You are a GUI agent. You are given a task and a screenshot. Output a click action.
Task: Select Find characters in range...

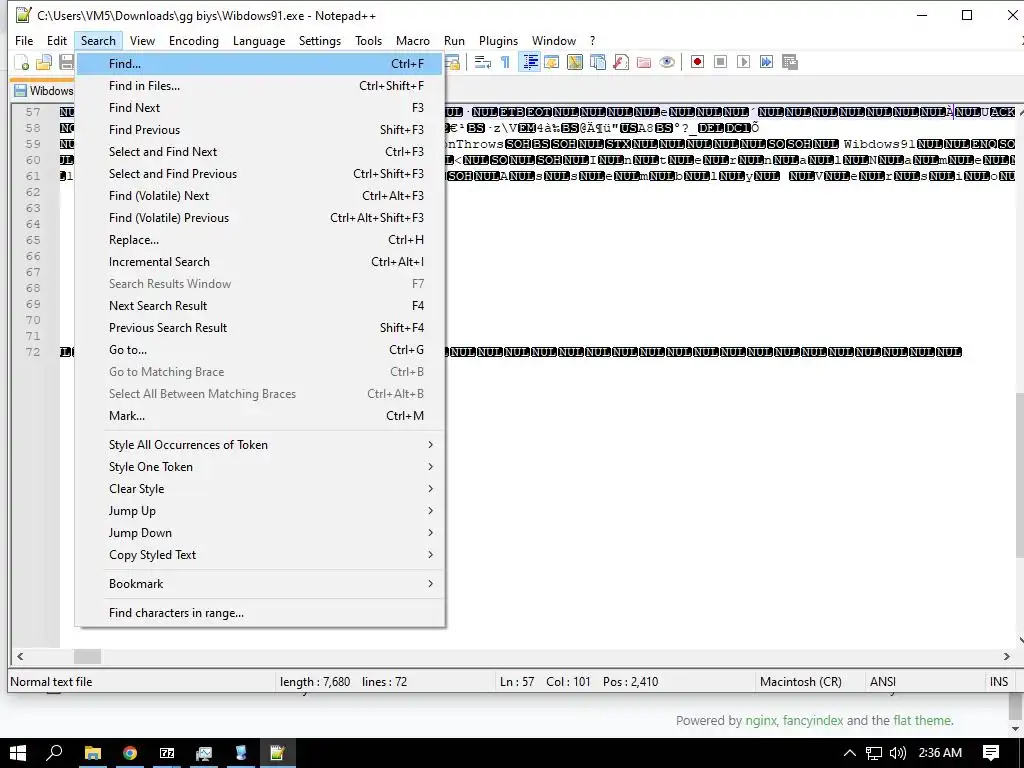pyautogui.click(x=260, y=613)
